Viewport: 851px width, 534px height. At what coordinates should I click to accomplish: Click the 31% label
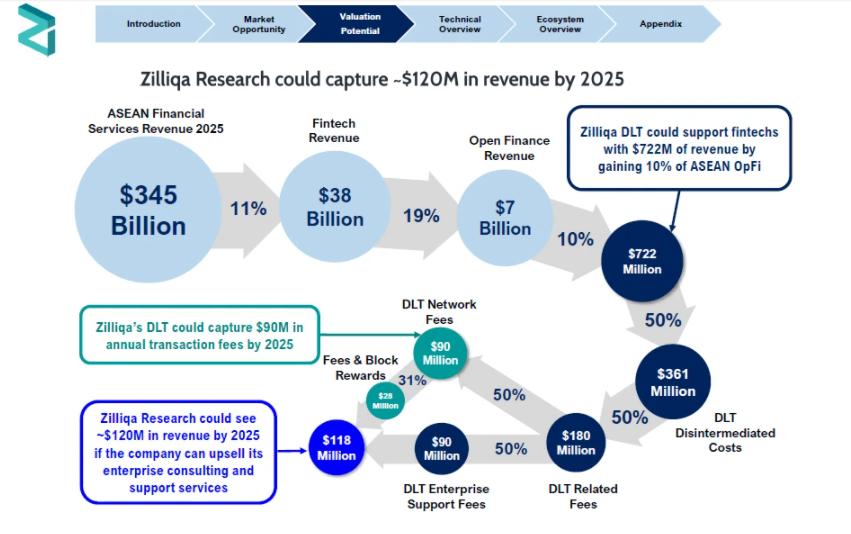pyautogui.click(x=412, y=380)
